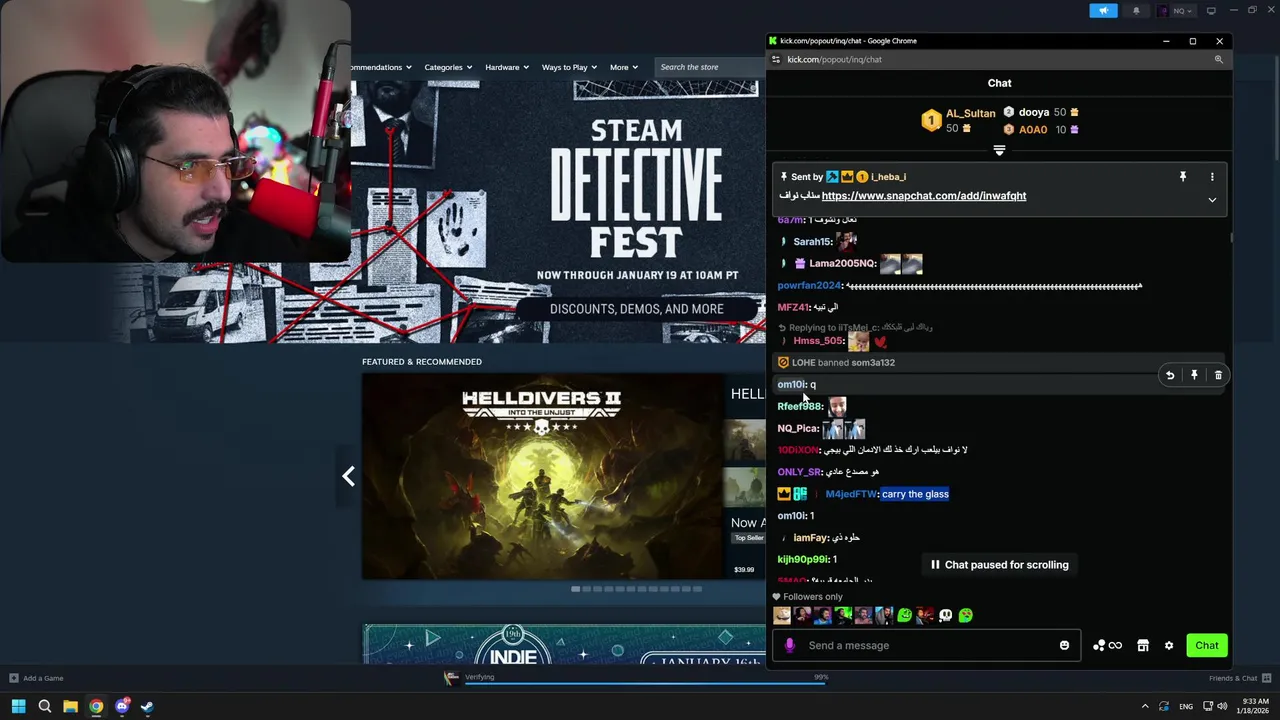The width and height of the screenshot is (1280, 720).
Task: Open the emoji picker in message box
Action: (x=1064, y=645)
